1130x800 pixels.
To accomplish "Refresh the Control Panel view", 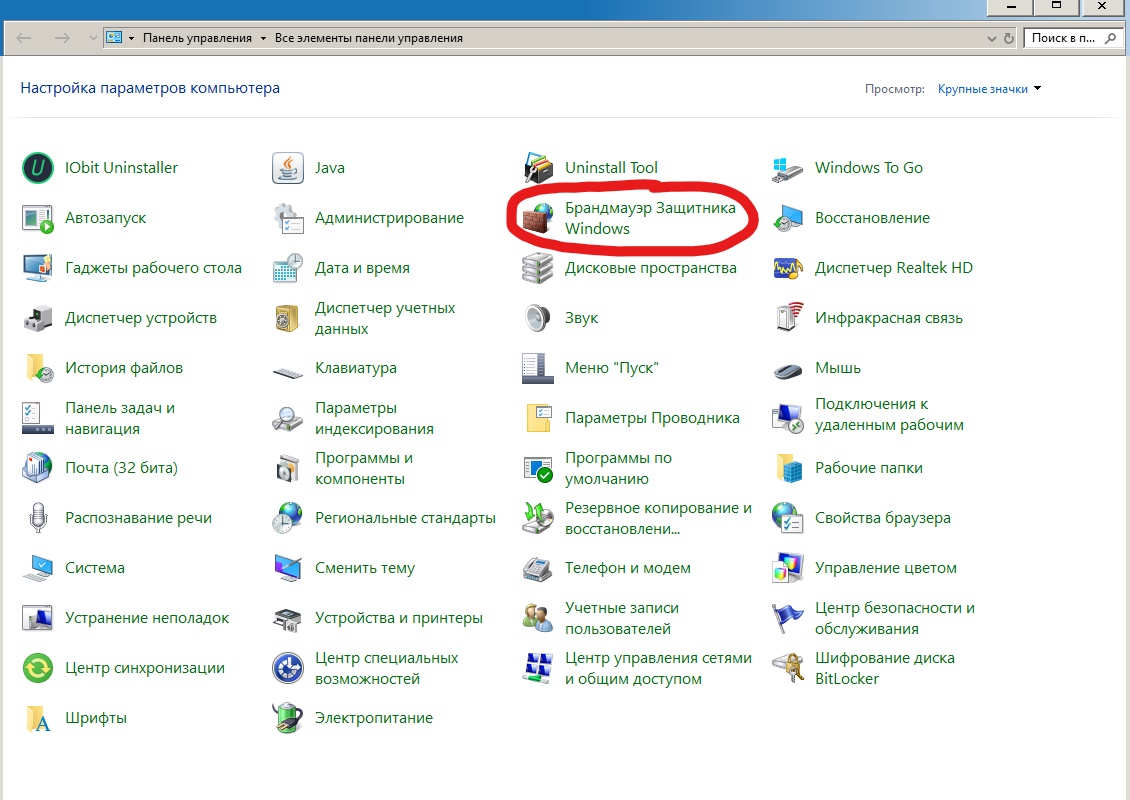I will (x=1009, y=38).
